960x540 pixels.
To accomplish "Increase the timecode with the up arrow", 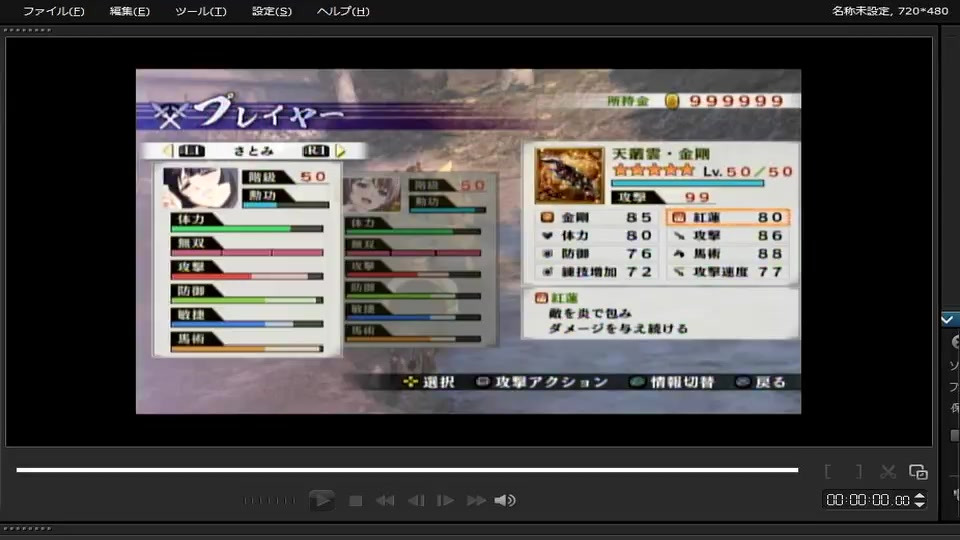I will coord(920,496).
